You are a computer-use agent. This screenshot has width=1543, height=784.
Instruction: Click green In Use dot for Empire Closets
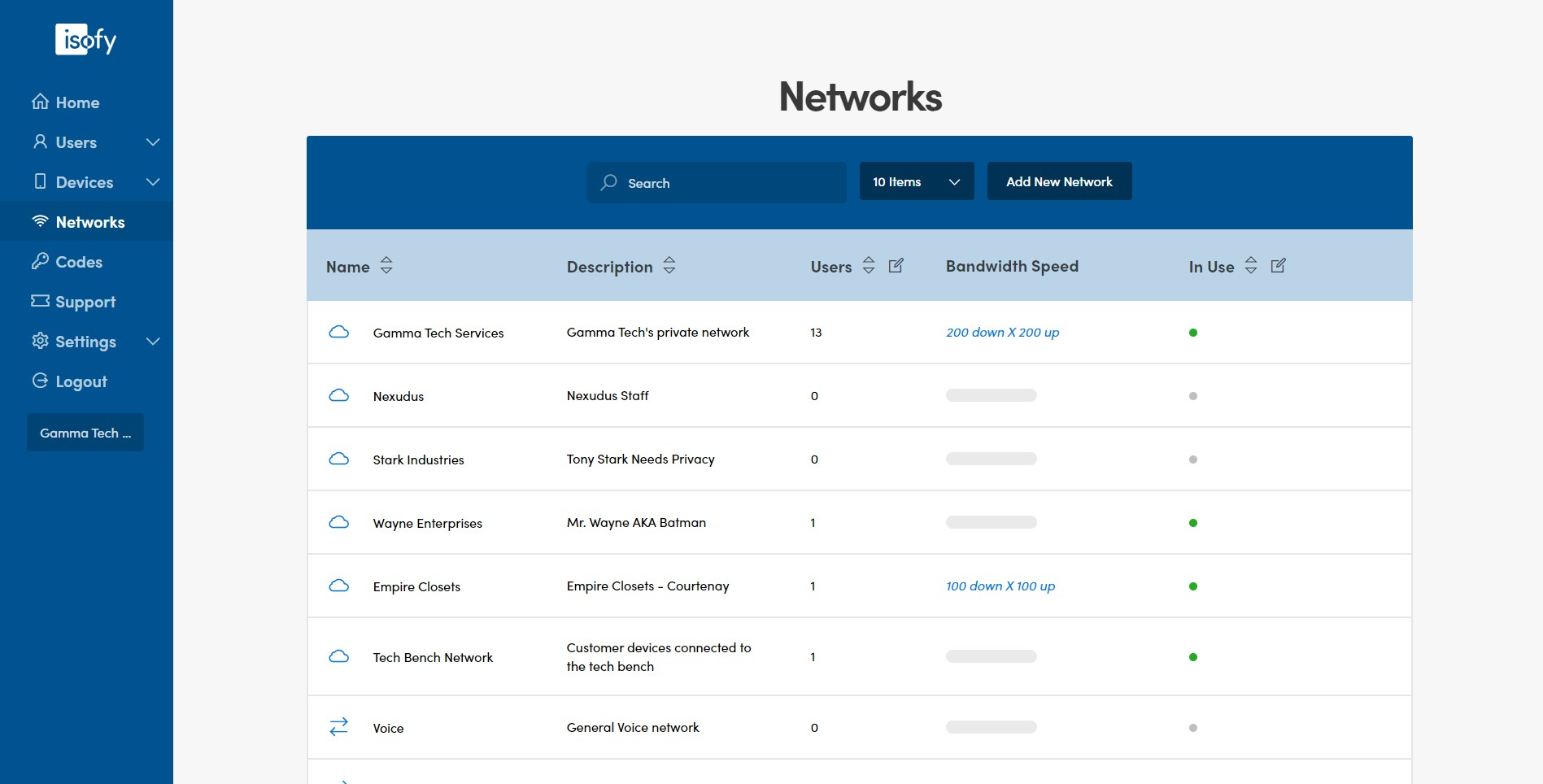pyautogui.click(x=1193, y=586)
